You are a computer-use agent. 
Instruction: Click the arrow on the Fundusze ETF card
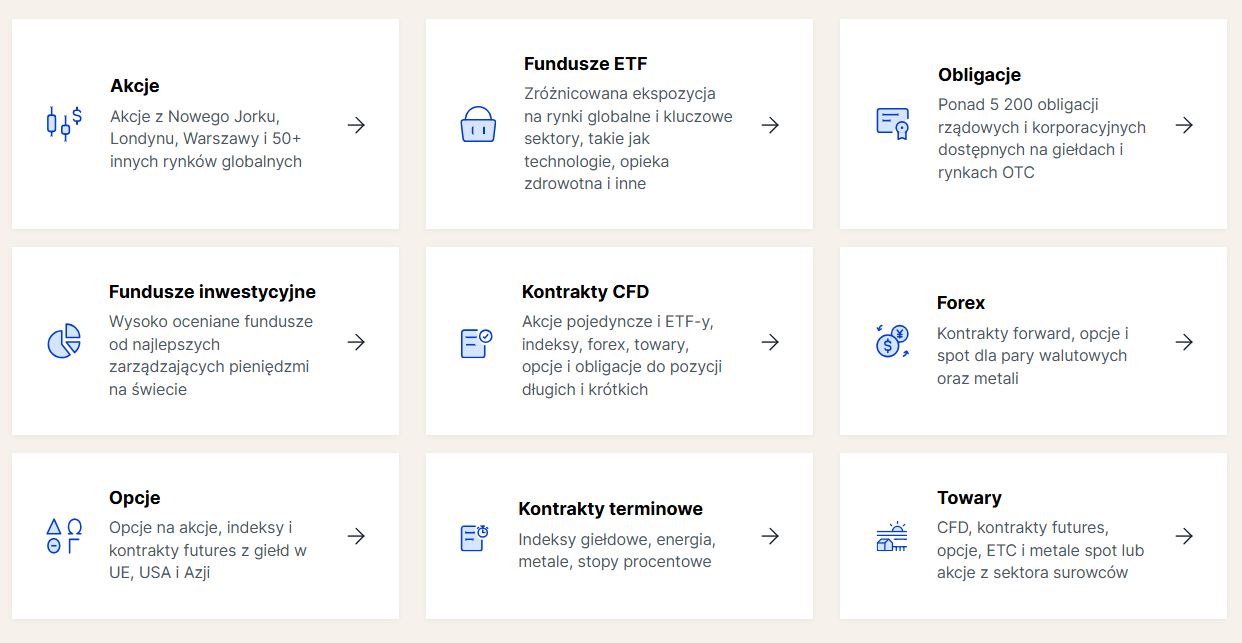point(770,125)
